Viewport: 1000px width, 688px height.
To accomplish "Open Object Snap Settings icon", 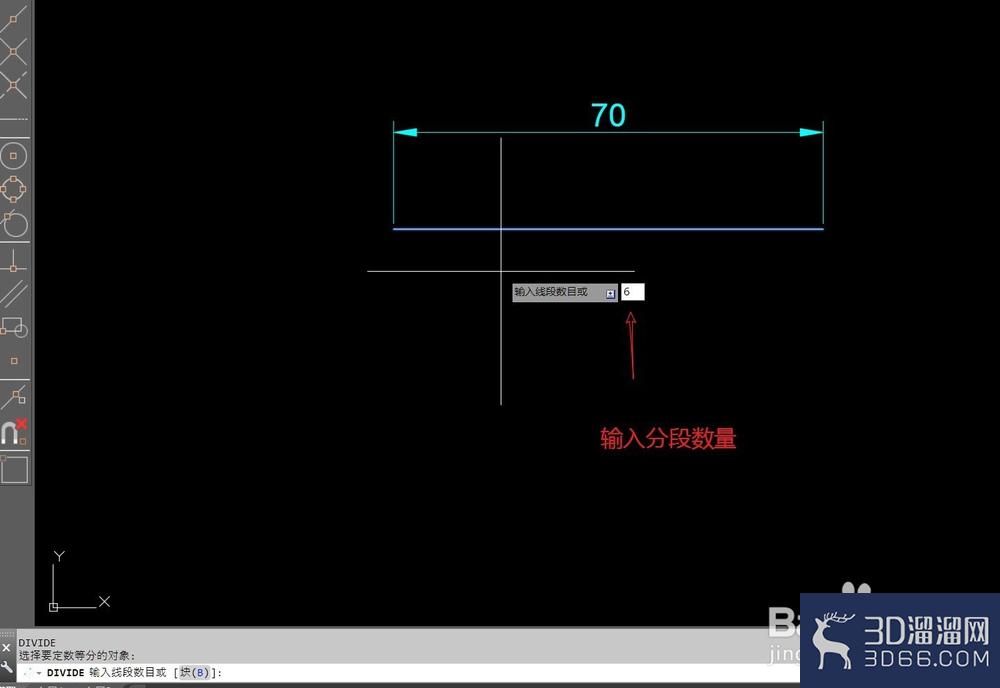I will [13, 469].
